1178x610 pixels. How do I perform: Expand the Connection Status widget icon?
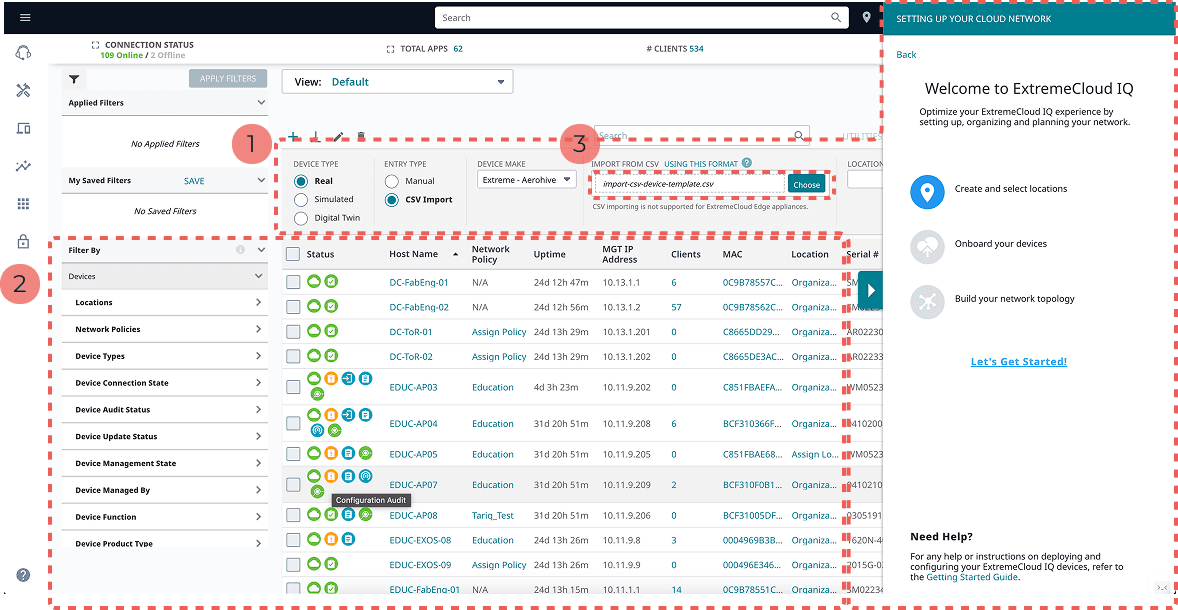coord(95,45)
